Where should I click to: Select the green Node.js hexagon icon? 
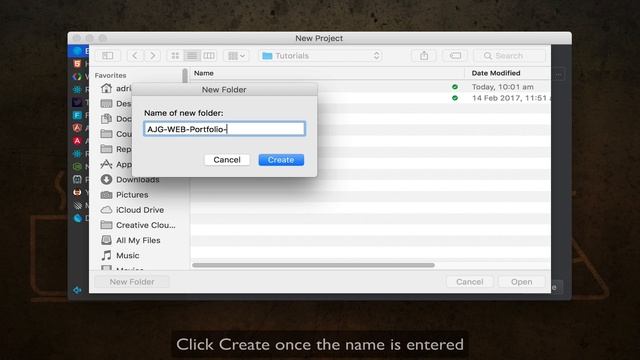point(77,167)
